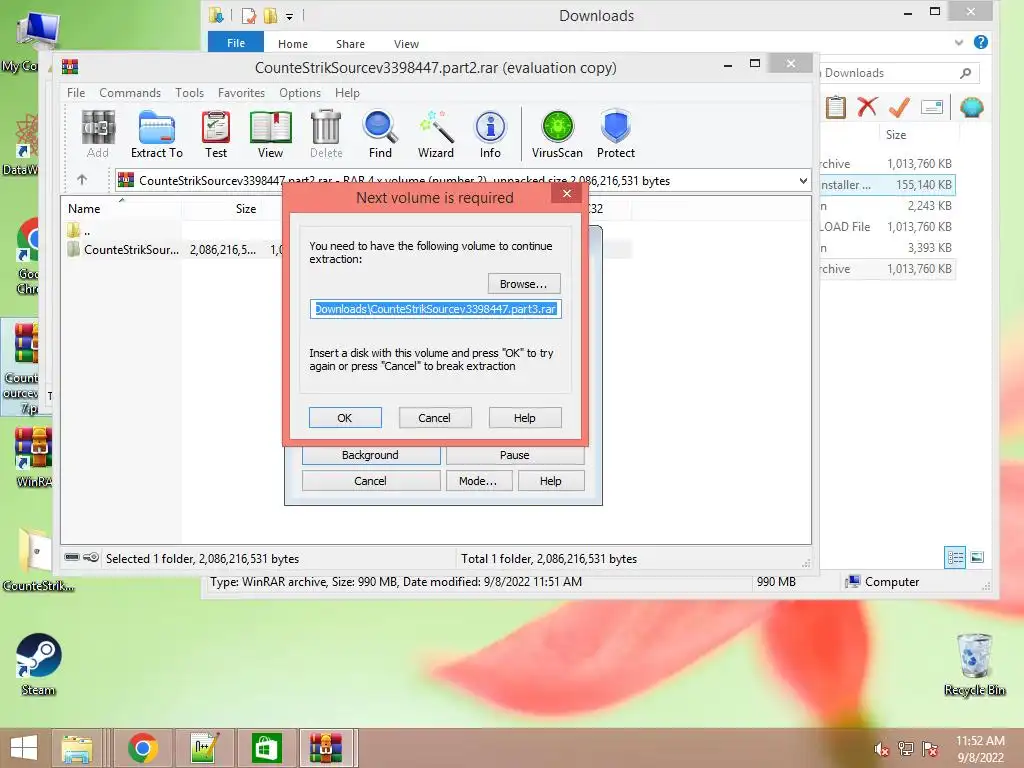Viewport: 1024px width, 768px height.
Task: Select the Recycle Bin desktop icon
Action: [x=974, y=665]
